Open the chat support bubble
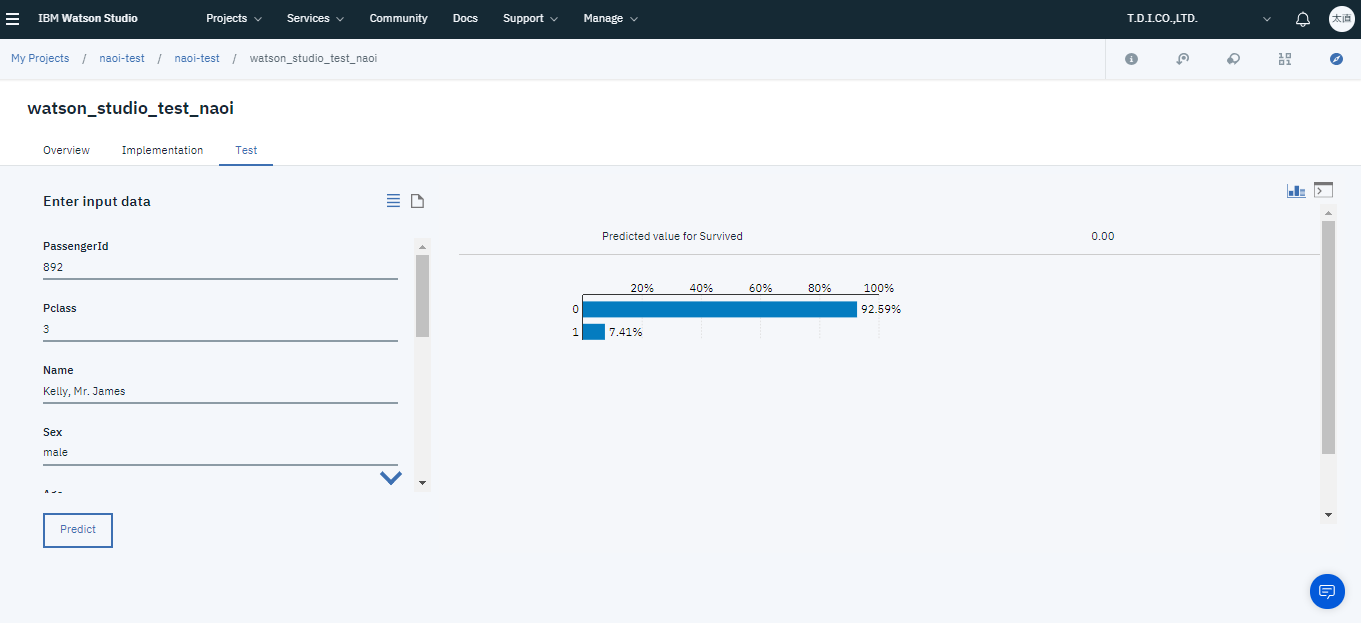The image size is (1361, 623). [1327, 591]
